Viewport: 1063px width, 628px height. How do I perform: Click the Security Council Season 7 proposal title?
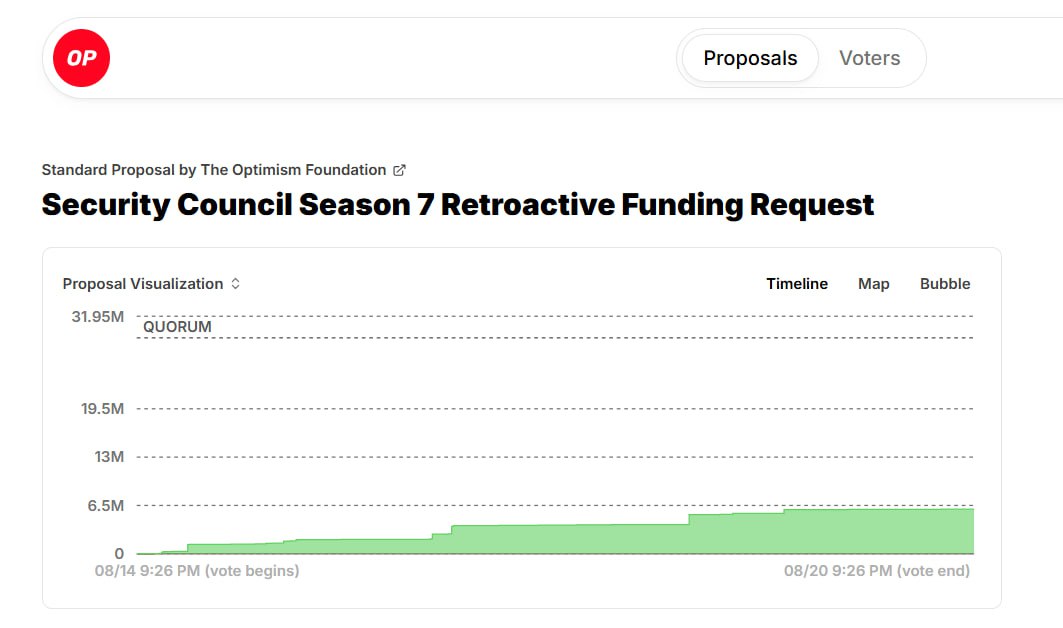(458, 205)
